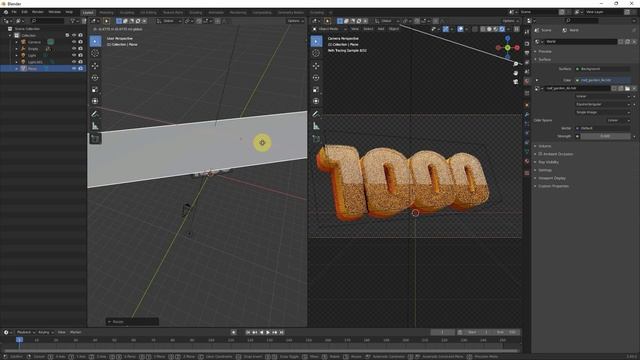Expand the Volume panel
The width and height of the screenshot is (640, 360).
[544, 146]
